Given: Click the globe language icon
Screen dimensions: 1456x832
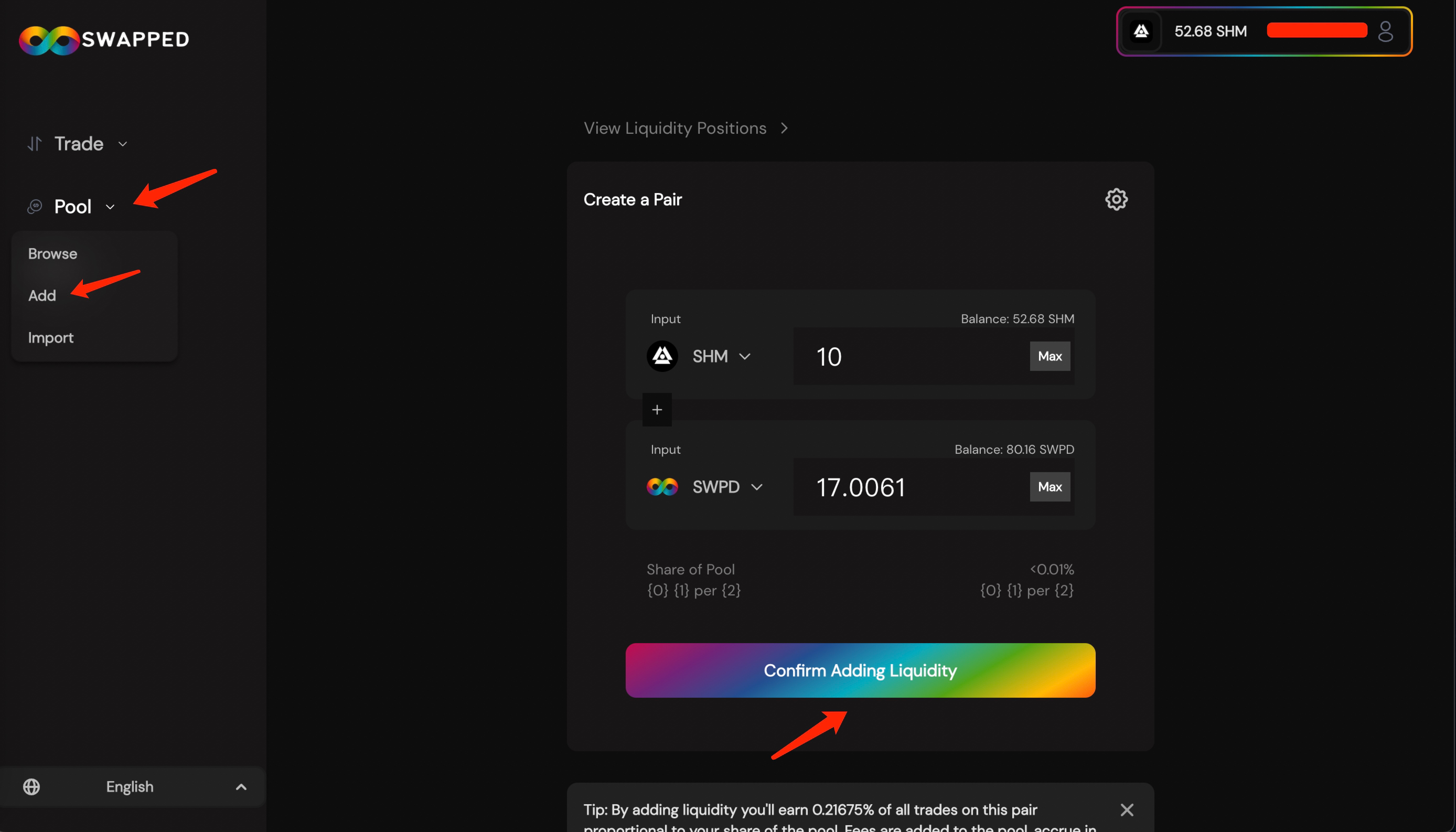Looking at the screenshot, I should [31, 786].
